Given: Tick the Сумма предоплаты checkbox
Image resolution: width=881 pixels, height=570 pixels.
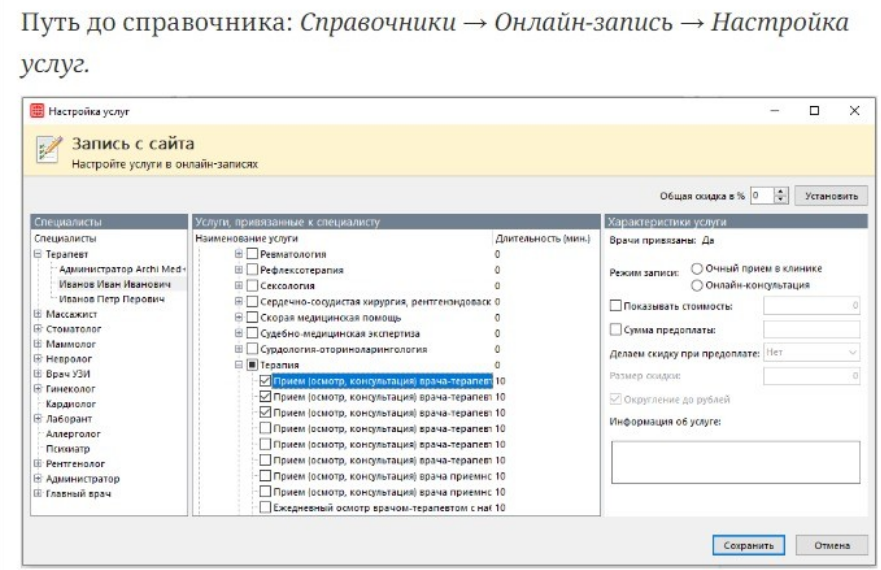Looking at the screenshot, I should tap(615, 329).
